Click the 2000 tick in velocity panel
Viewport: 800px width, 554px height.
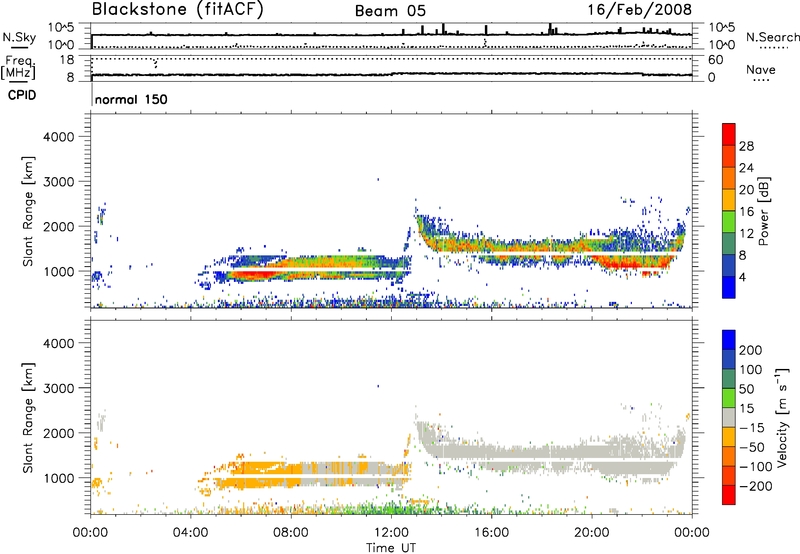pyautogui.click(x=59, y=433)
